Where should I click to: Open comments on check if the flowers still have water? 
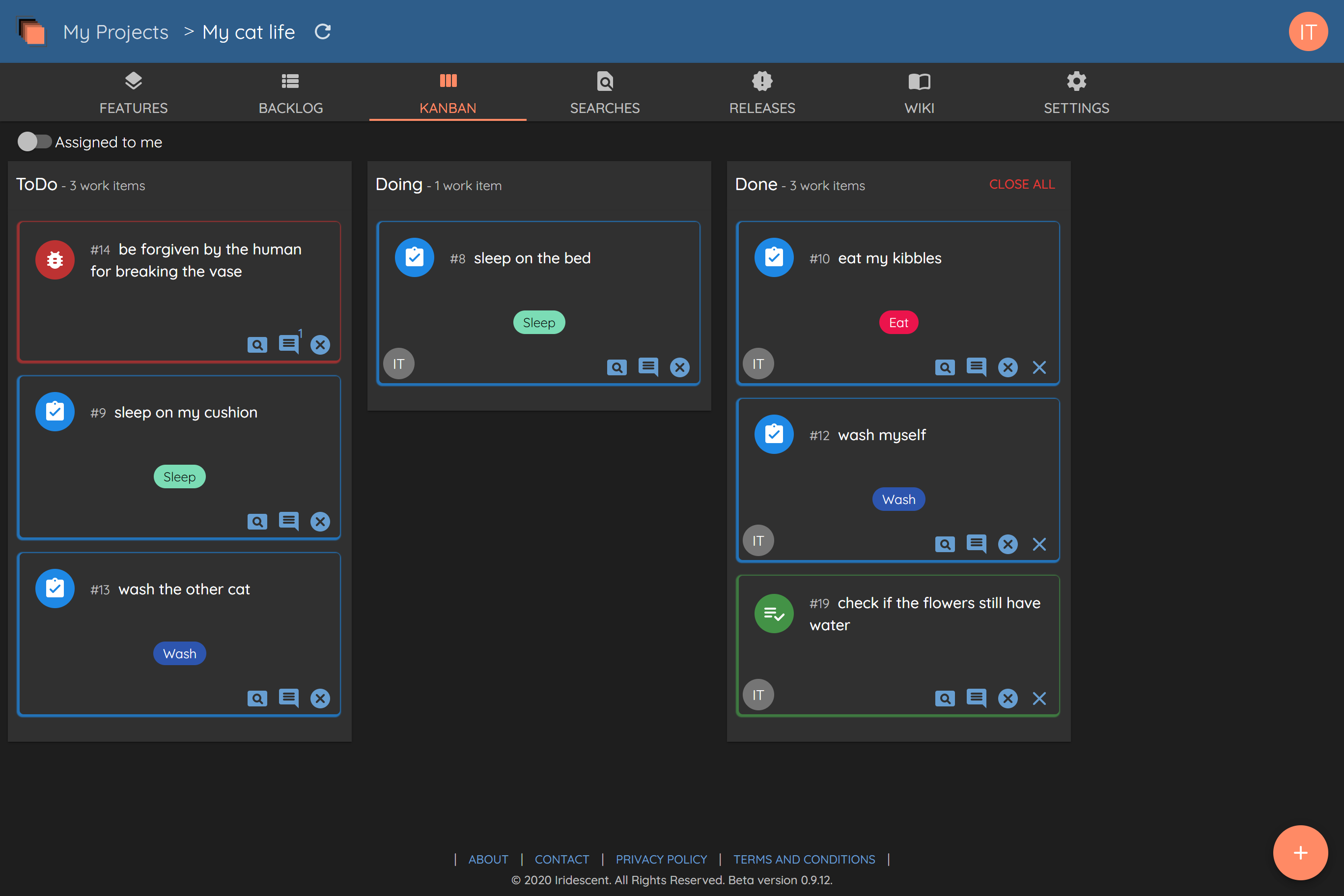[x=976, y=698]
